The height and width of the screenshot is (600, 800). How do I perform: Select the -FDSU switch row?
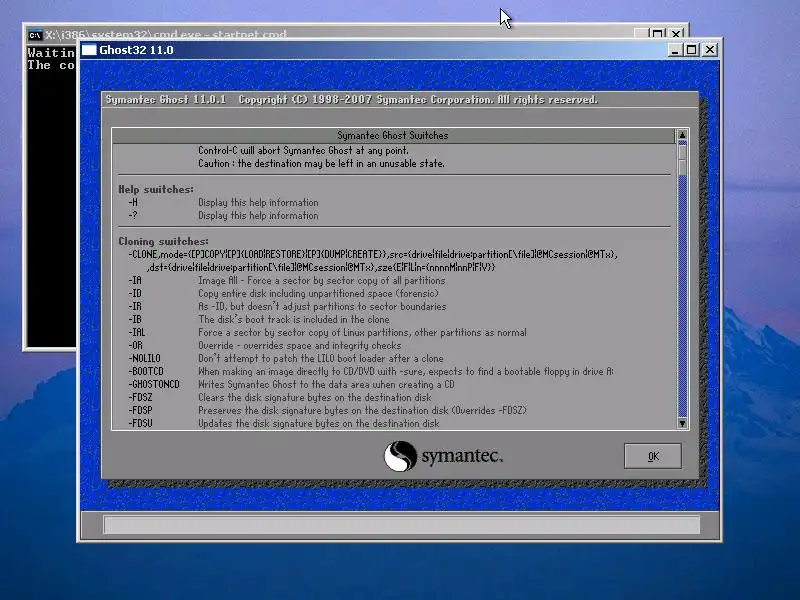pyautogui.click(x=284, y=423)
